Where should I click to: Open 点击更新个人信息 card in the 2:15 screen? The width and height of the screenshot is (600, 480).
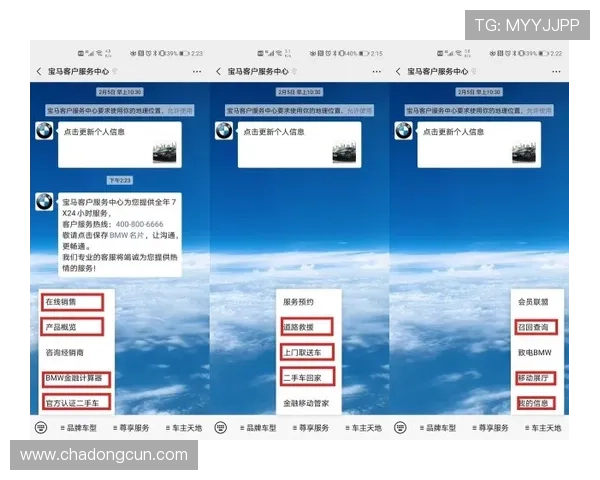[299, 145]
